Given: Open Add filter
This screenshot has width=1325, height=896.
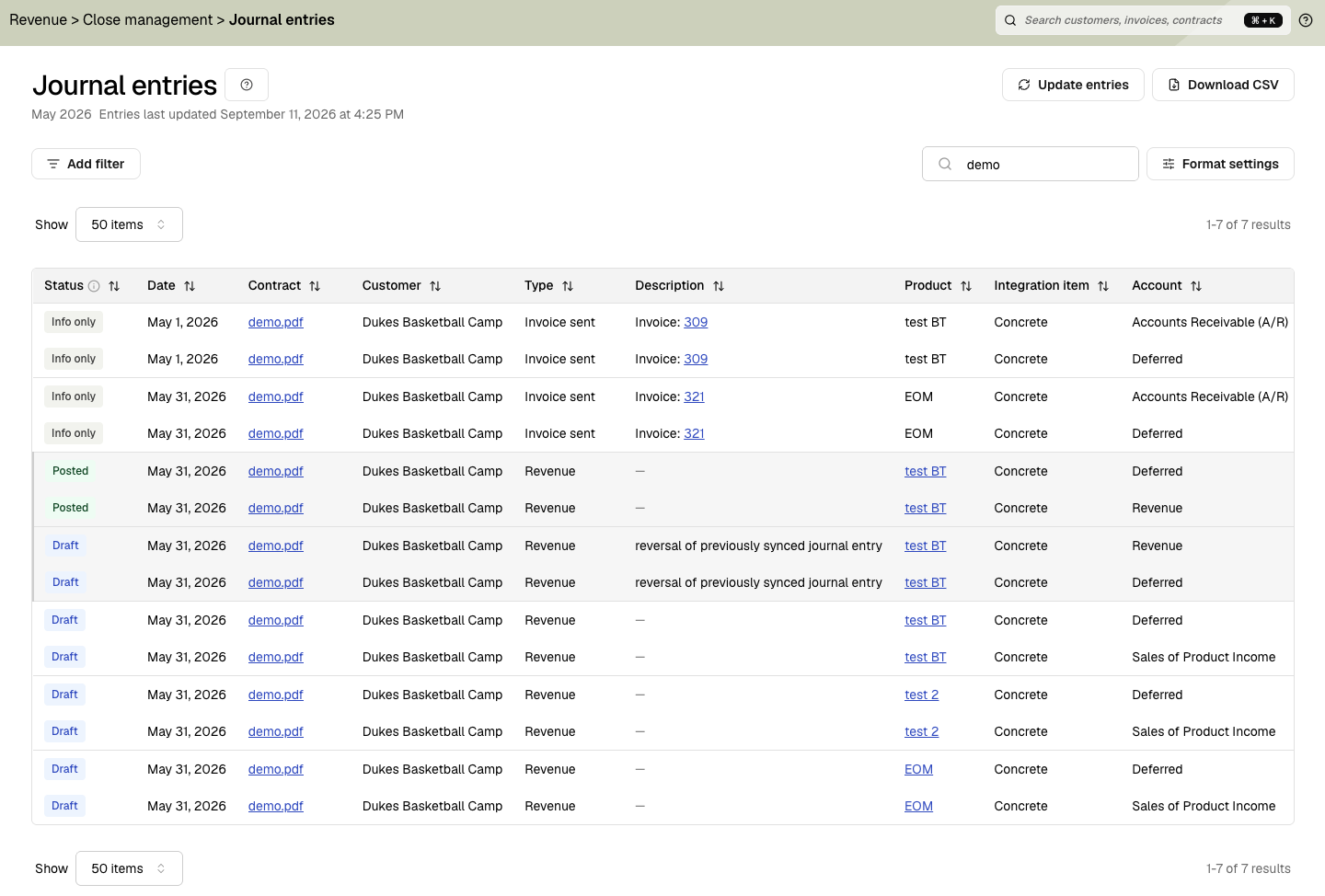Looking at the screenshot, I should tap(86, 164).
